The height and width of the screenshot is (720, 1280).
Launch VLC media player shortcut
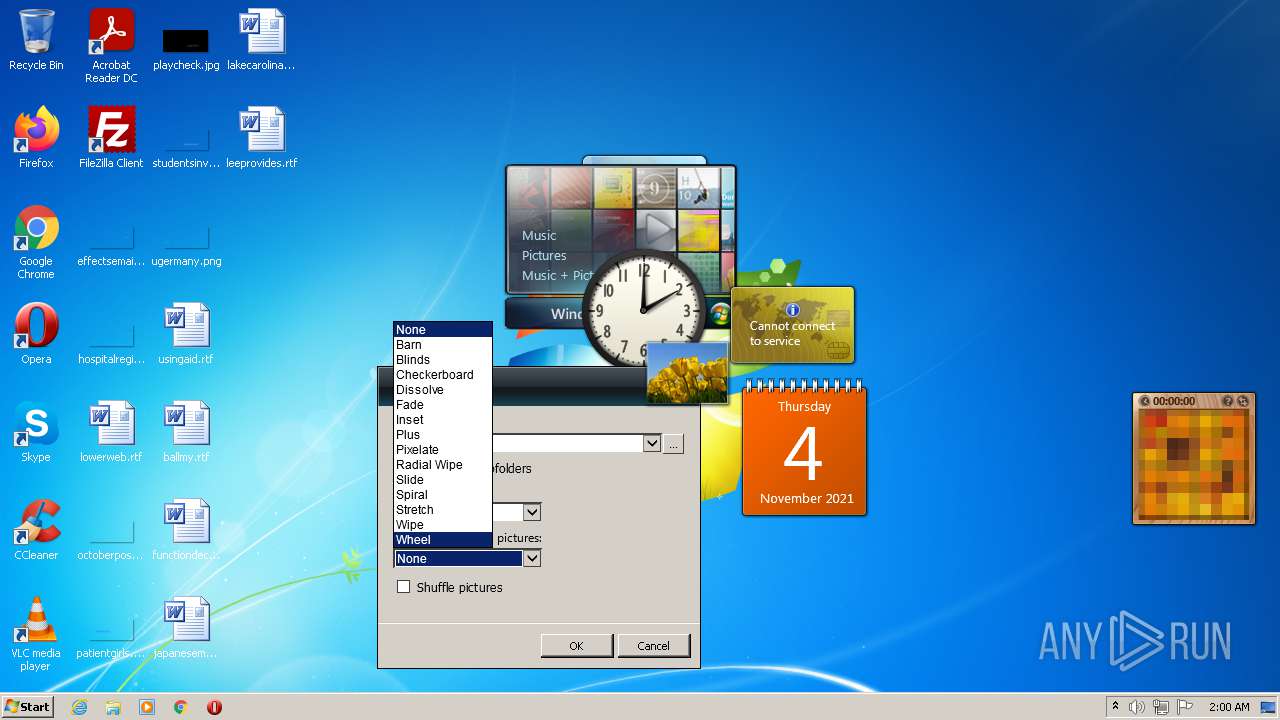coord(36,634)
